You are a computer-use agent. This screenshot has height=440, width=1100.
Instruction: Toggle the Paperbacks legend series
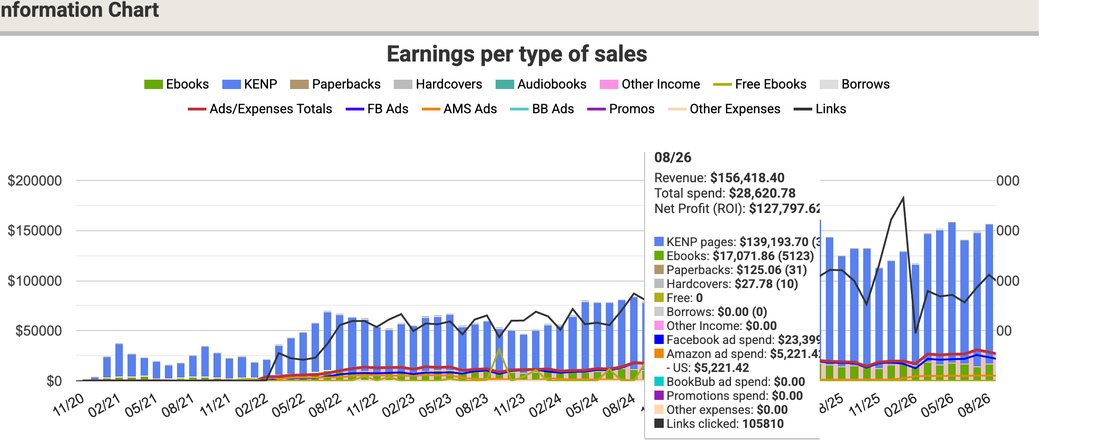[335, 84]
